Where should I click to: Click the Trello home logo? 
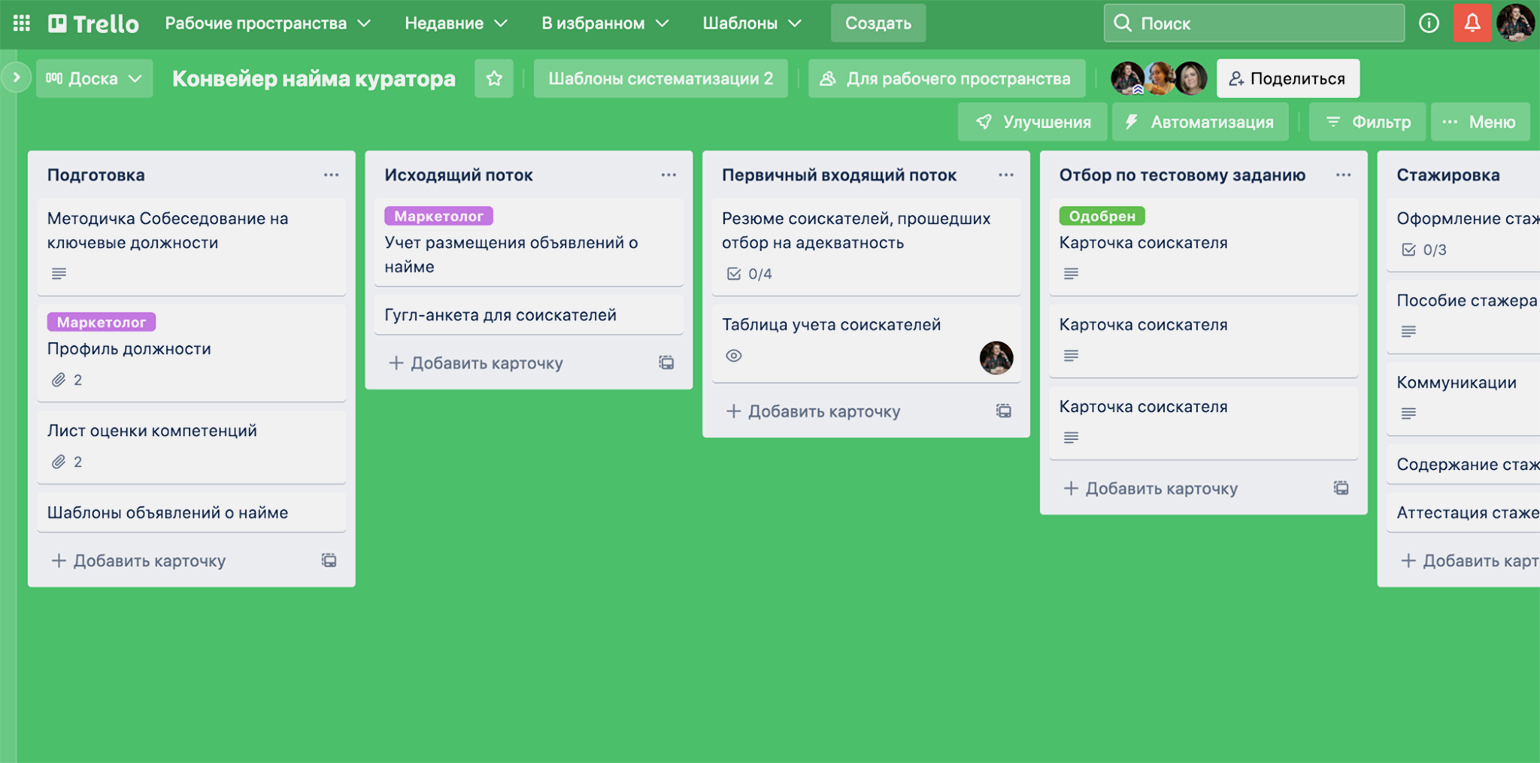coord(94,23)
